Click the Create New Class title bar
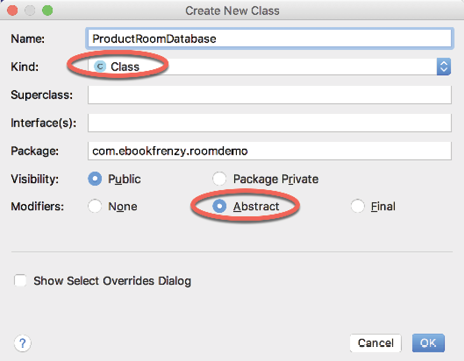464x361 pixels. coord(232,11)
